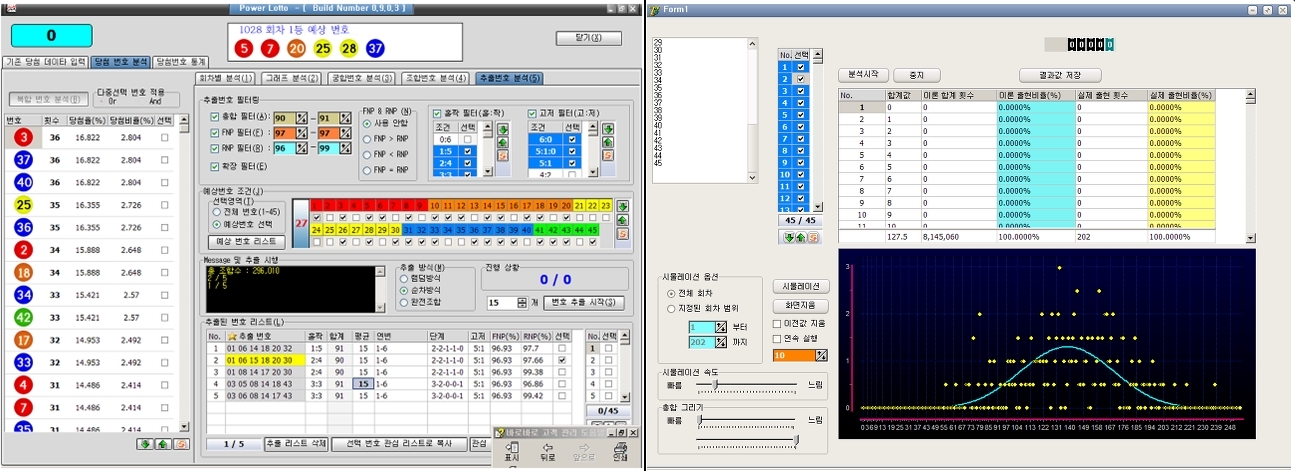Click the 표시 icon in help popup
This screenshot has height=471, width=1295.
coord(512,447)
